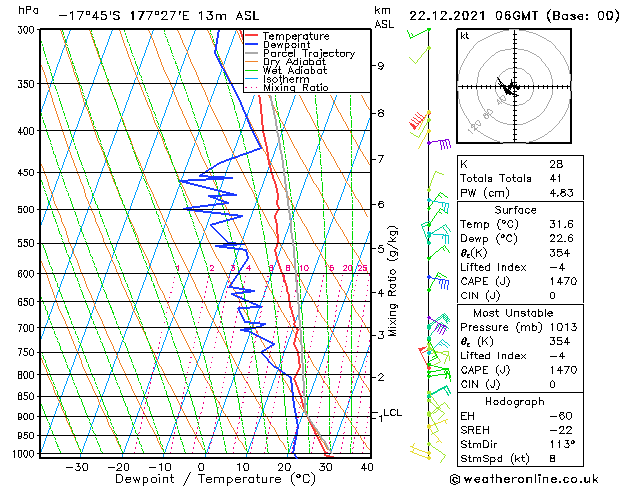The image size is (629, 486).
Task: Click the purple wind barb near 400 hPa
Action: click(440, 143)
